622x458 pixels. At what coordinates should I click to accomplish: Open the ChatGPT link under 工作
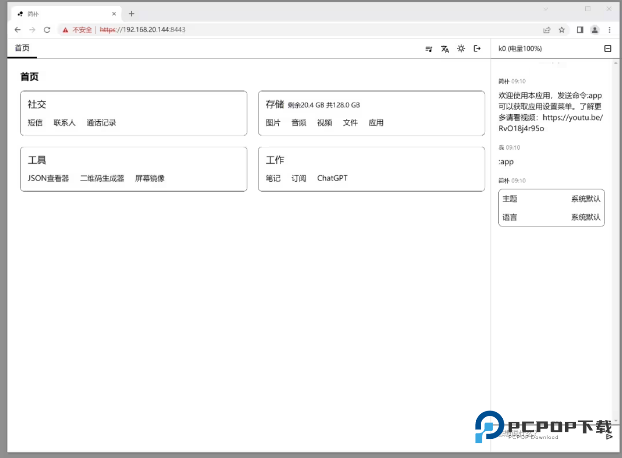click(x=332, y=178)
